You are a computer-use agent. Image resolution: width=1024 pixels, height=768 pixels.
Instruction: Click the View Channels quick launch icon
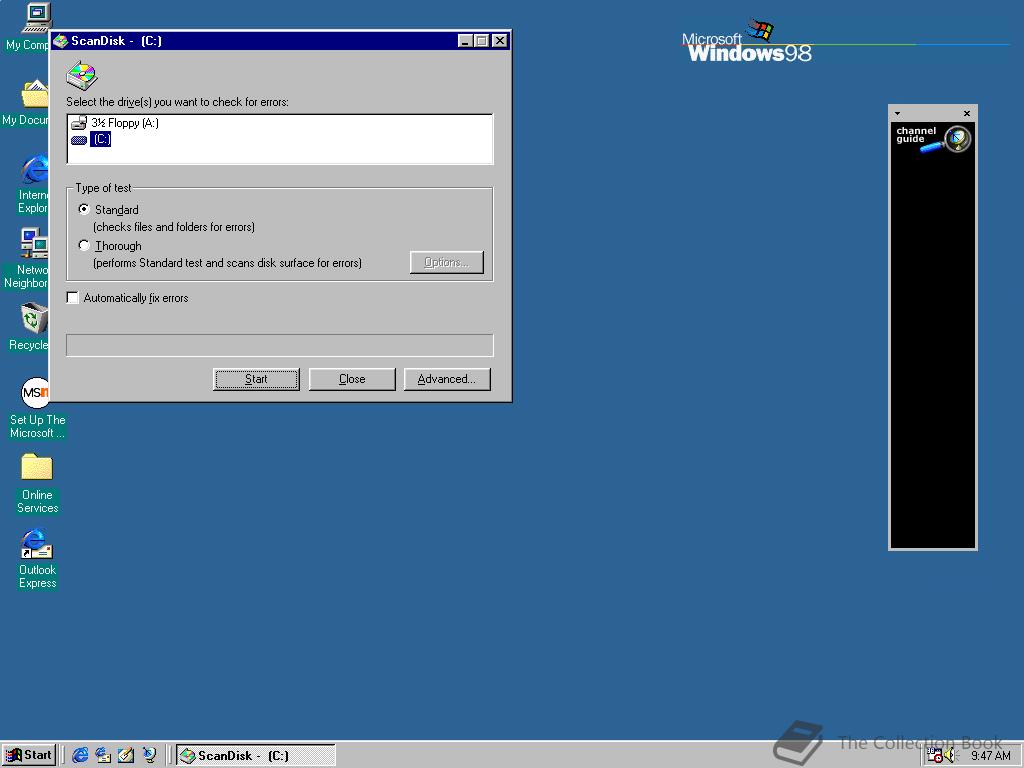[x=150, y=755]
